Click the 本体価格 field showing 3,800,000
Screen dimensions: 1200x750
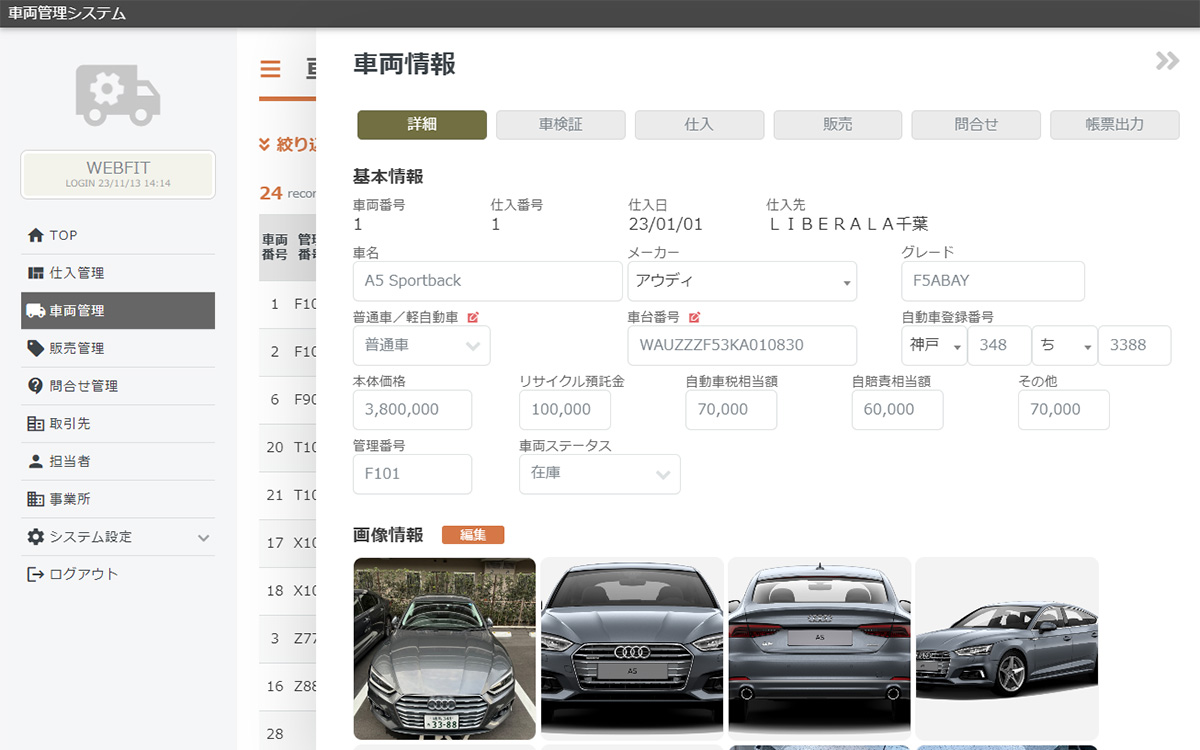coord(412,410)
